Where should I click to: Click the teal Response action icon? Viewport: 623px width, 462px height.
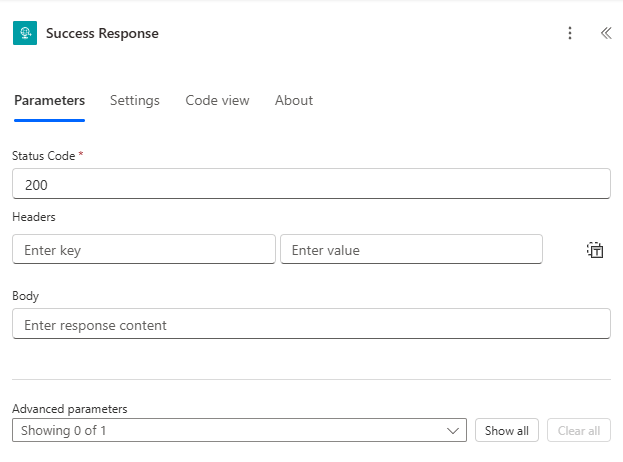point(24,33)
